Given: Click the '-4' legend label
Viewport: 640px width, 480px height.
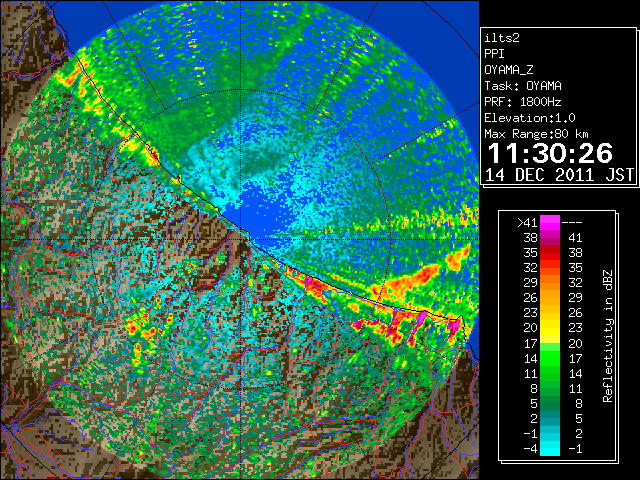Looking at the screenshot, I should click(x=530, y=449).
